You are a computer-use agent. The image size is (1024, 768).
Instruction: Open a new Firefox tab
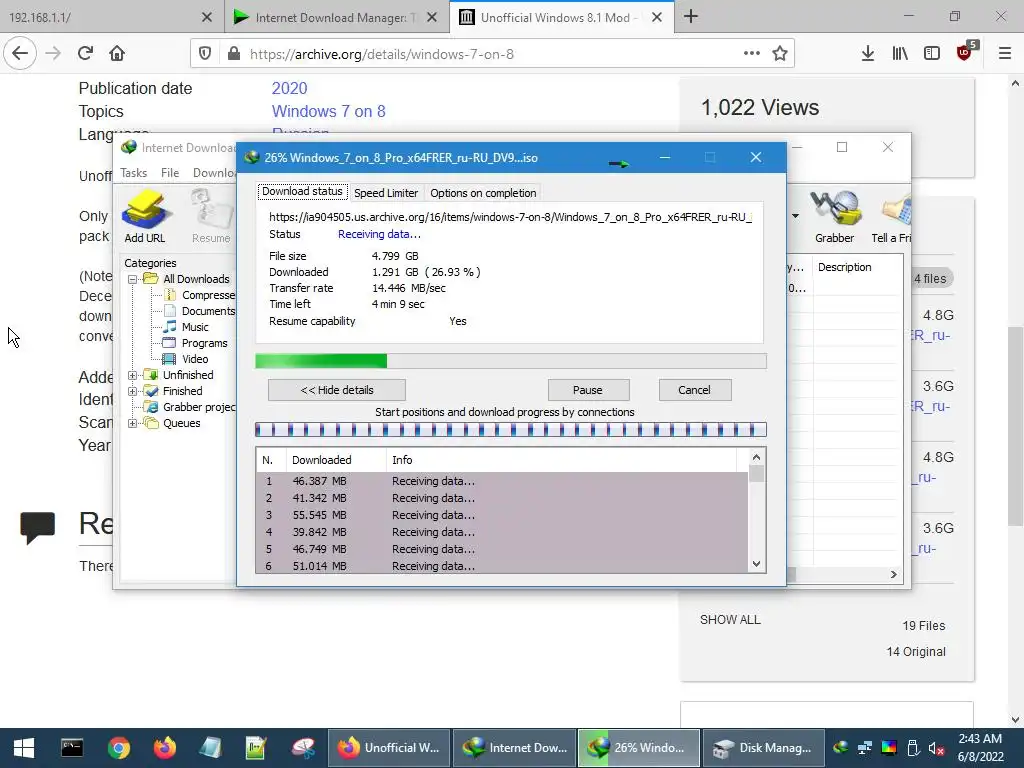coord(691,17)
